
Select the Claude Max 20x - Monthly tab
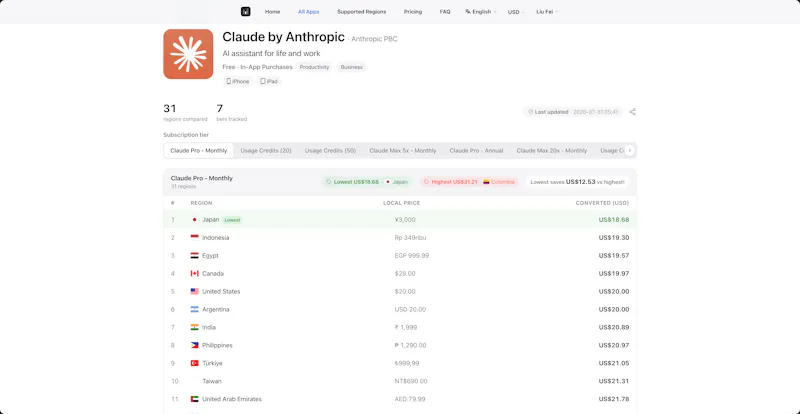pos(552,151)
